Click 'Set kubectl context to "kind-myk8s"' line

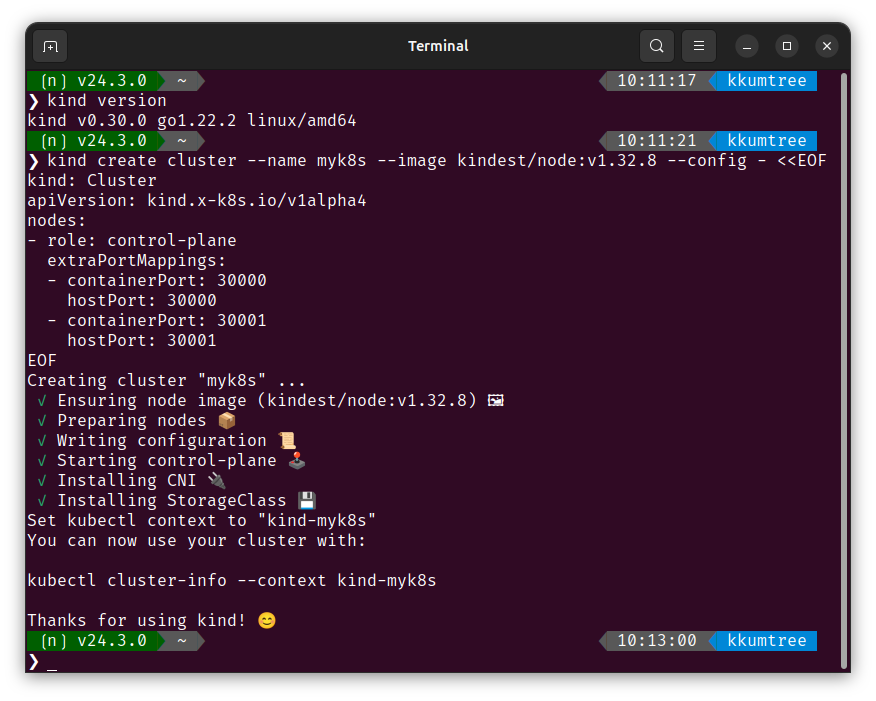[x=202, y=521]
